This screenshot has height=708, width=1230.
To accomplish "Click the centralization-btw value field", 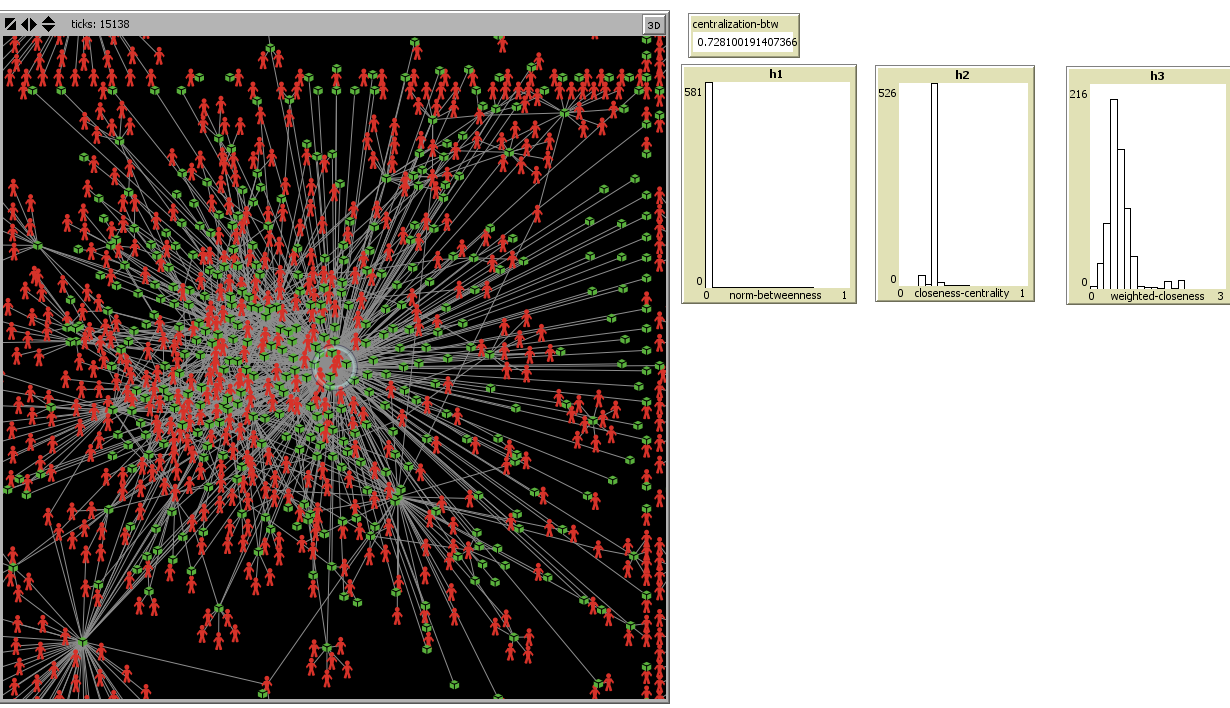I will coord(746,43).
